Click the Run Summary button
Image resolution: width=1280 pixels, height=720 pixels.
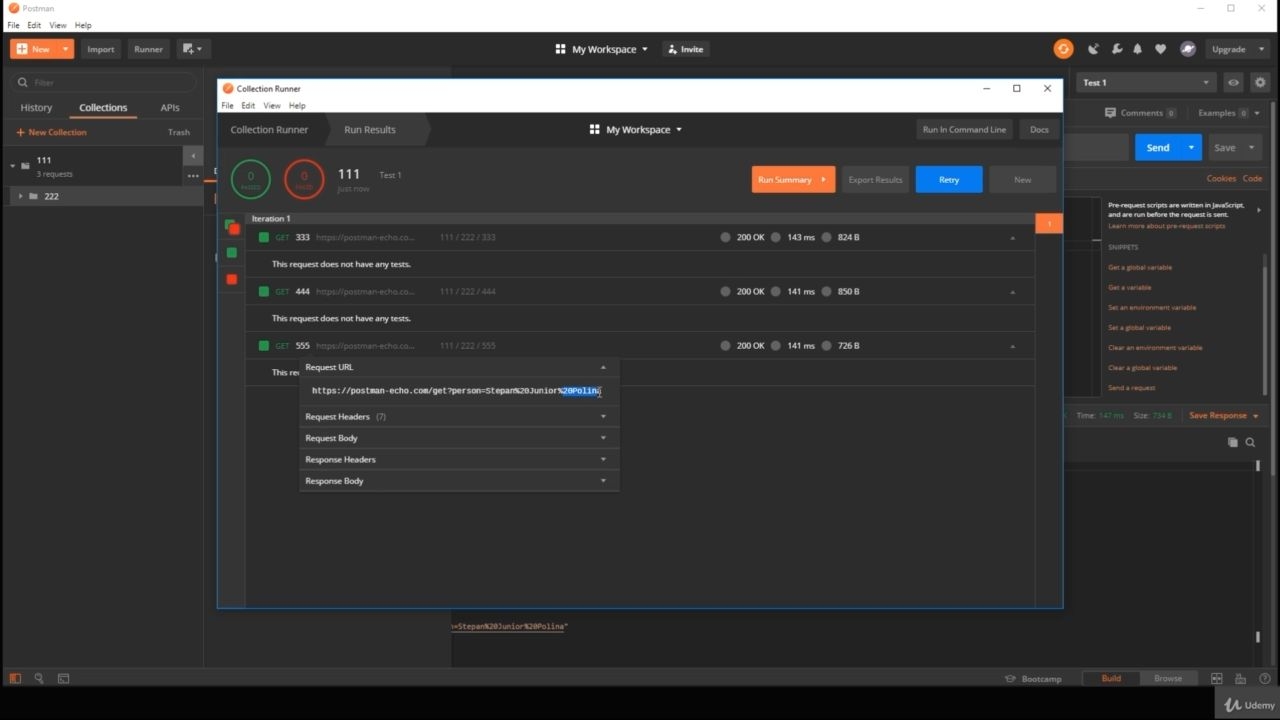(793, 180)
